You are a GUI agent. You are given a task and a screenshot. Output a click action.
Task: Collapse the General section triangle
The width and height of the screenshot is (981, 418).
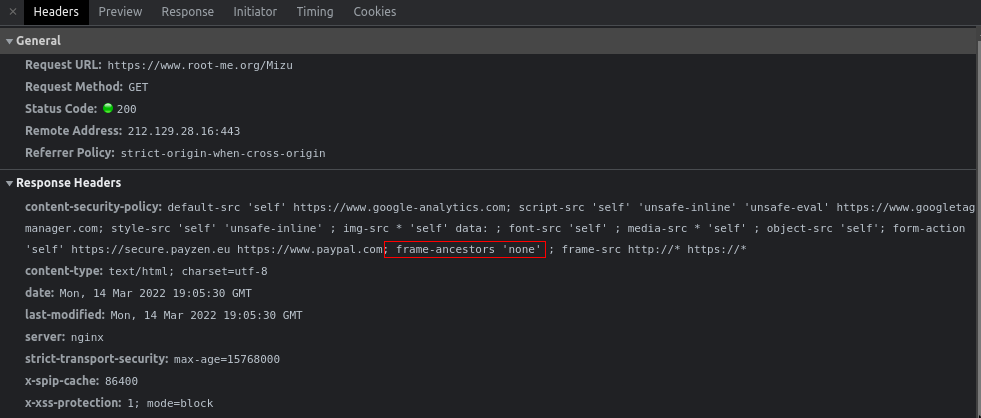pos(9,41)
